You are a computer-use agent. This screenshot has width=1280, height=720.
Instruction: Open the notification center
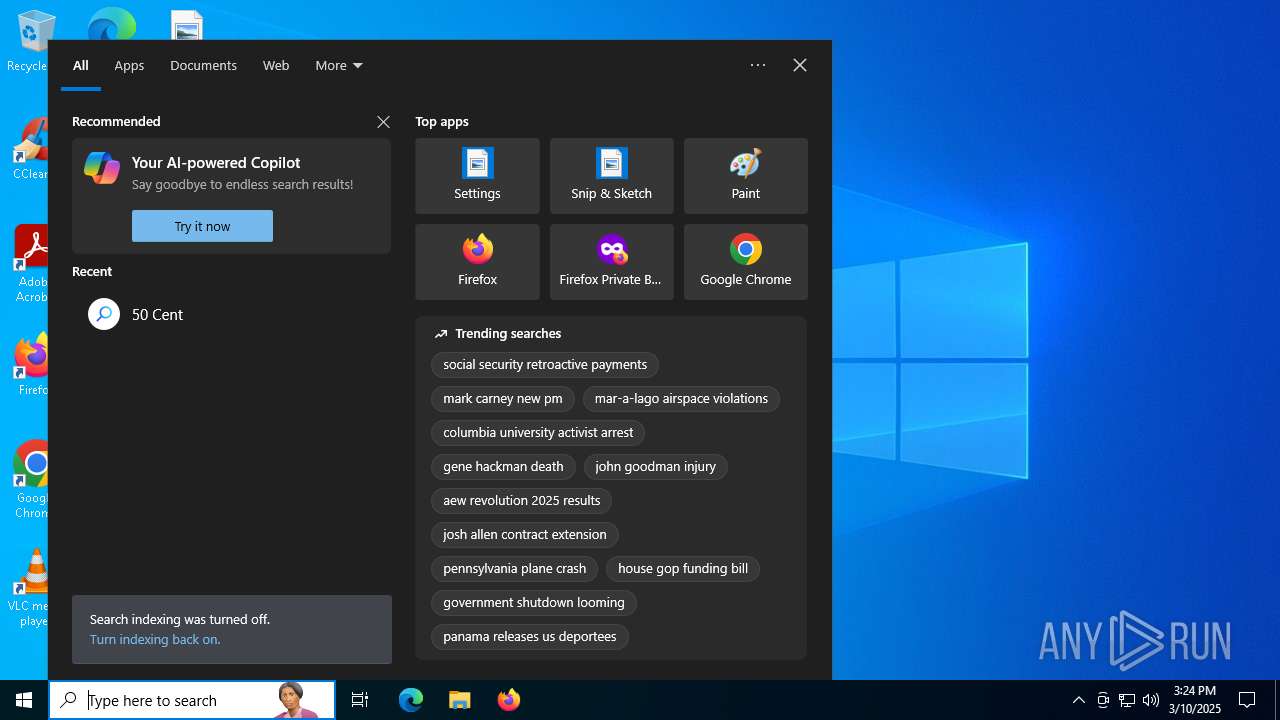click(1247, 700)
